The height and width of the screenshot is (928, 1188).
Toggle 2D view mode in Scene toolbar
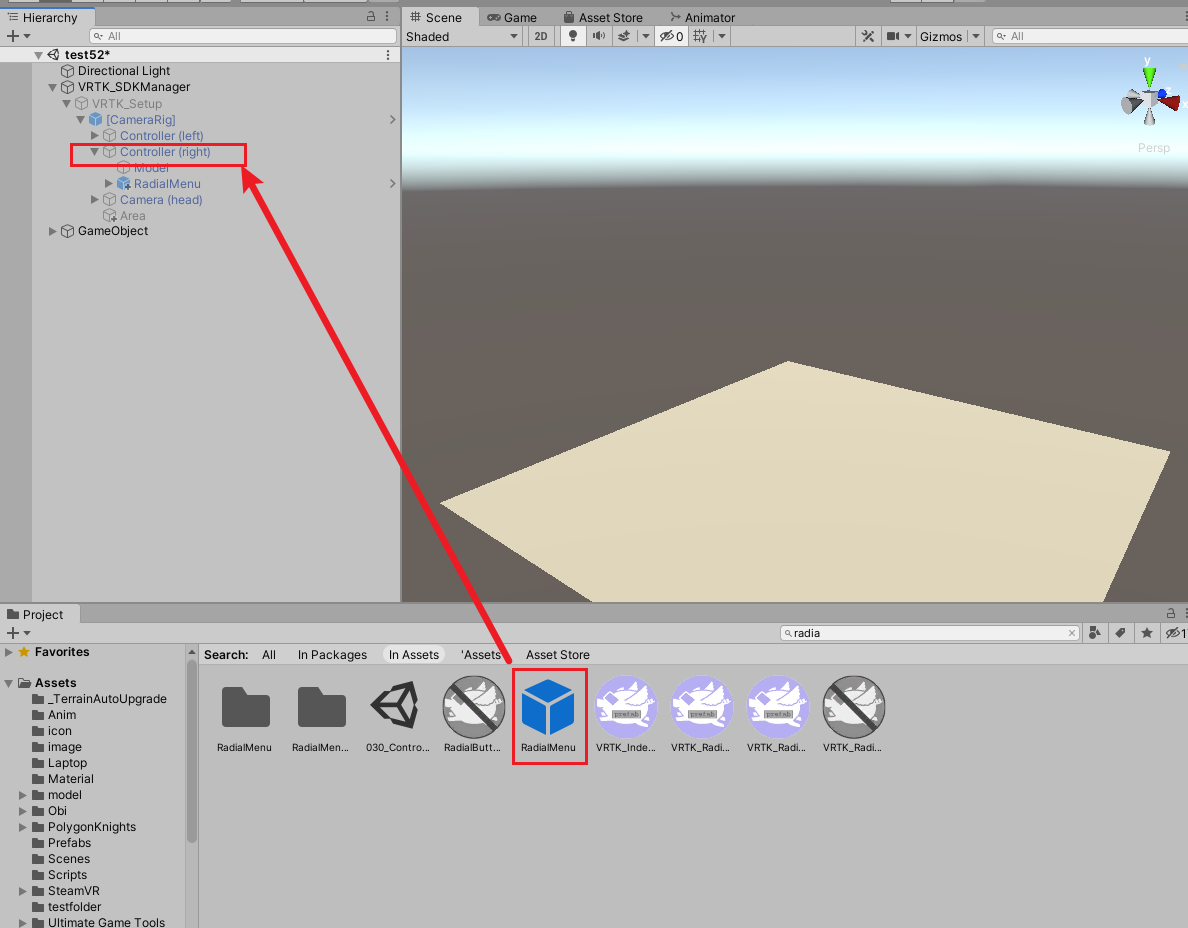pyautogui.click(x=540, y=36)
